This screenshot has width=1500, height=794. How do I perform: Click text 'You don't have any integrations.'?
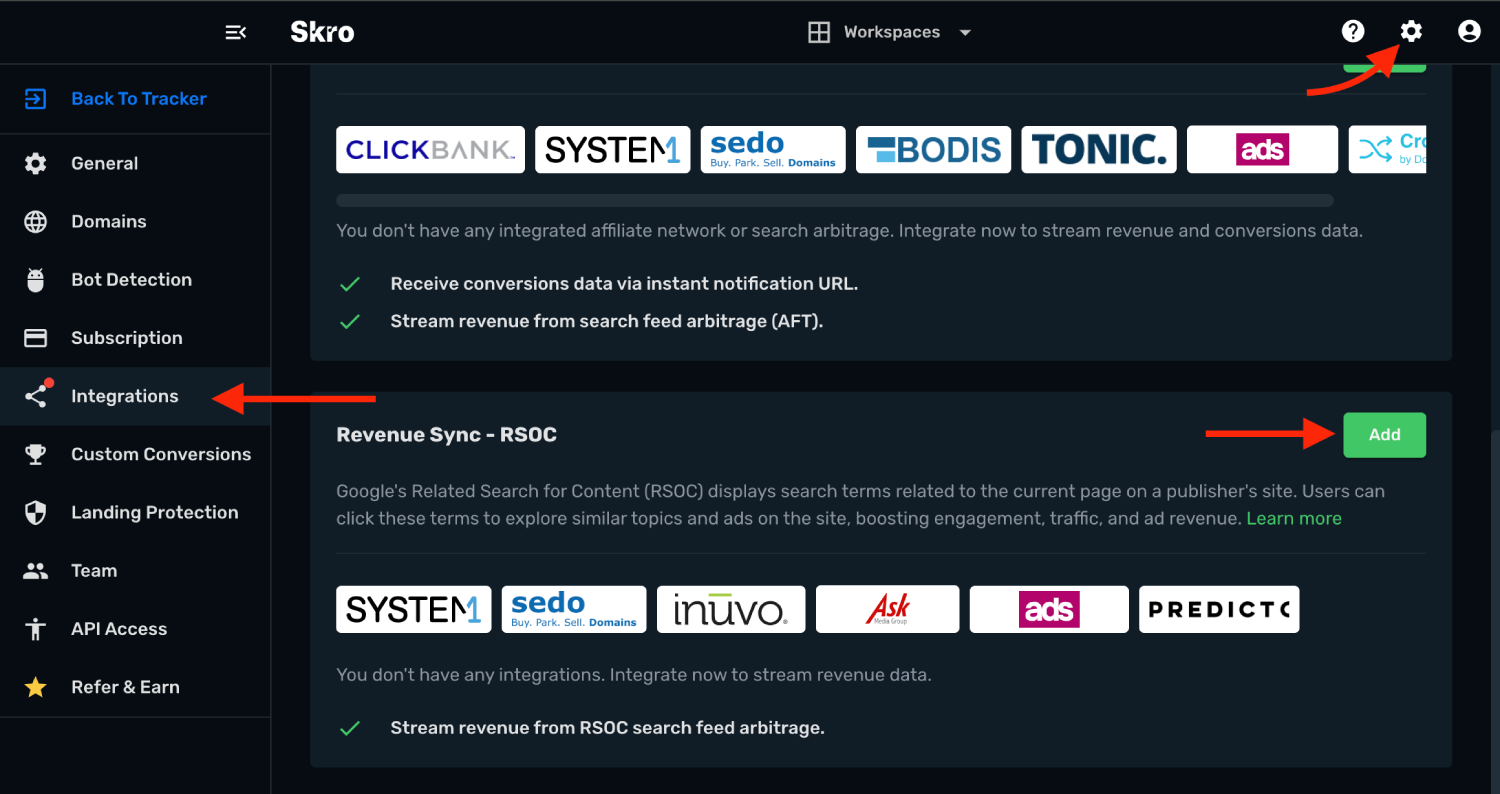470,675
